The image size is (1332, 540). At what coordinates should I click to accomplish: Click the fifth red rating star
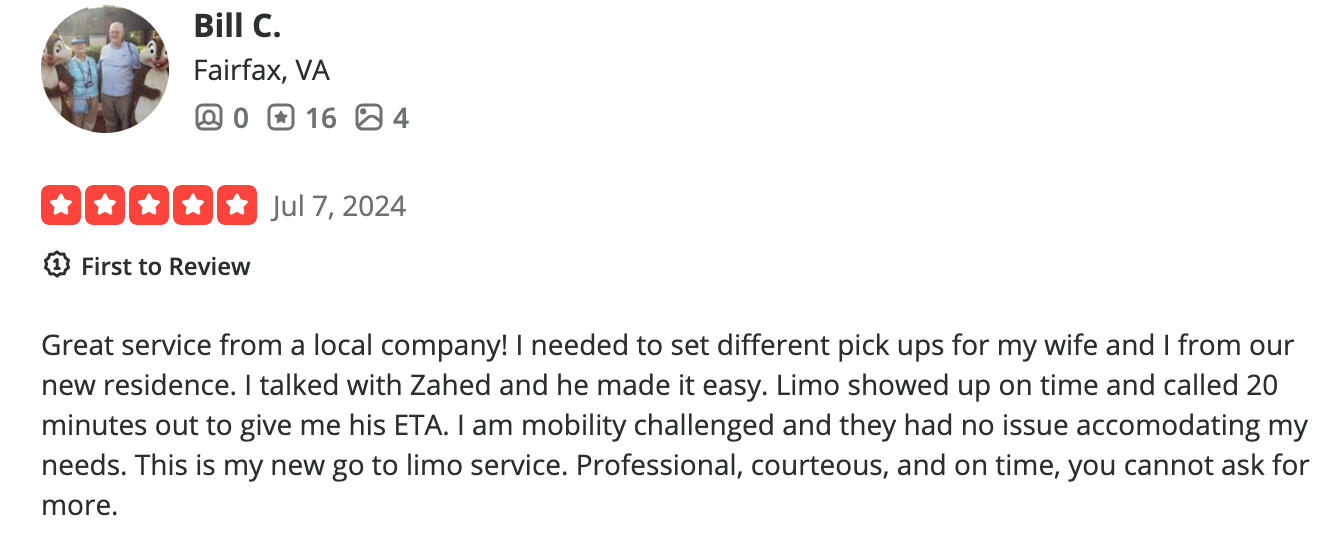[236, 206]
